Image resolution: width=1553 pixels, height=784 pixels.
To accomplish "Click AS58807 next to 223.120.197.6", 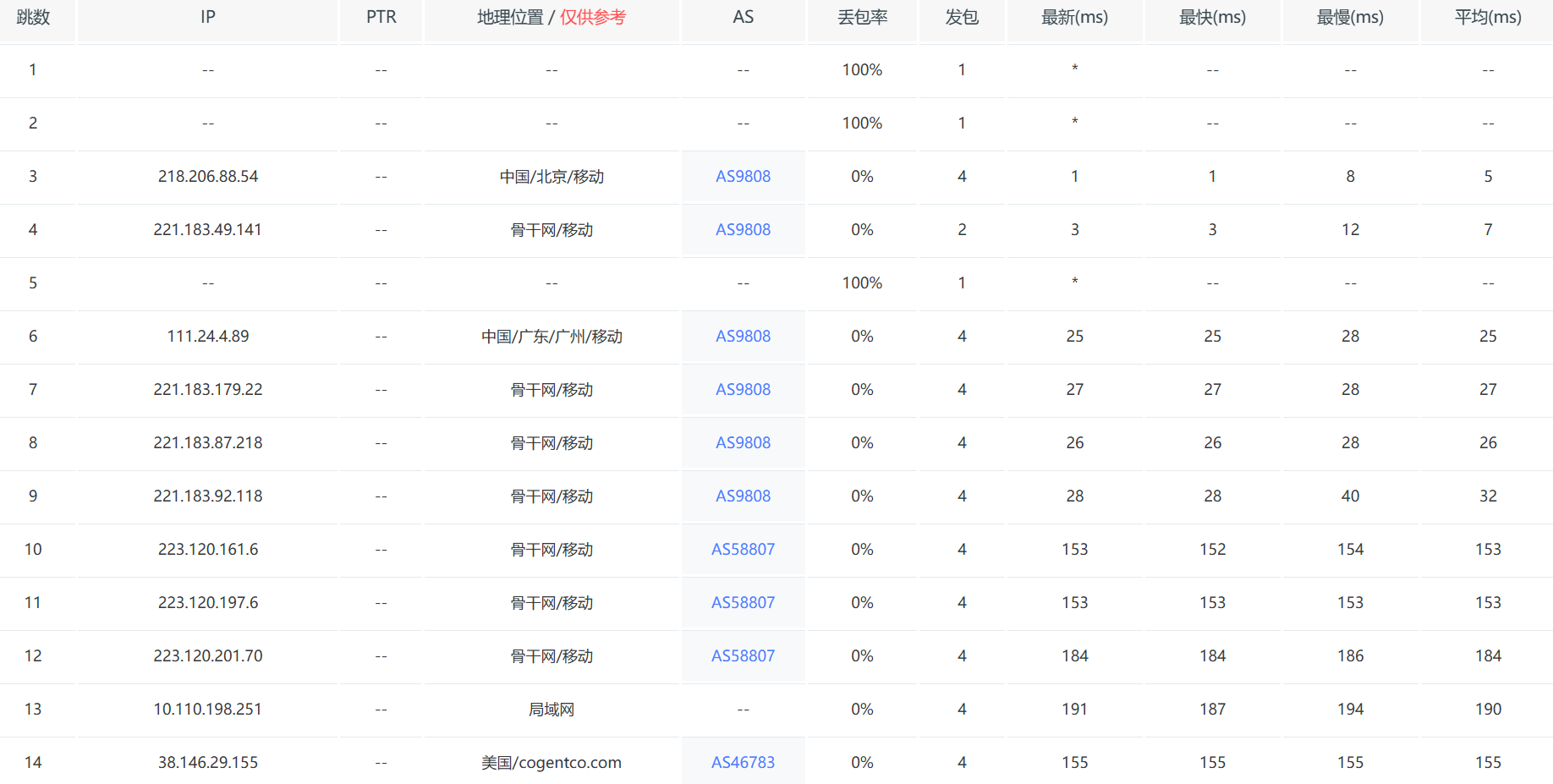I will coord(743,602).
